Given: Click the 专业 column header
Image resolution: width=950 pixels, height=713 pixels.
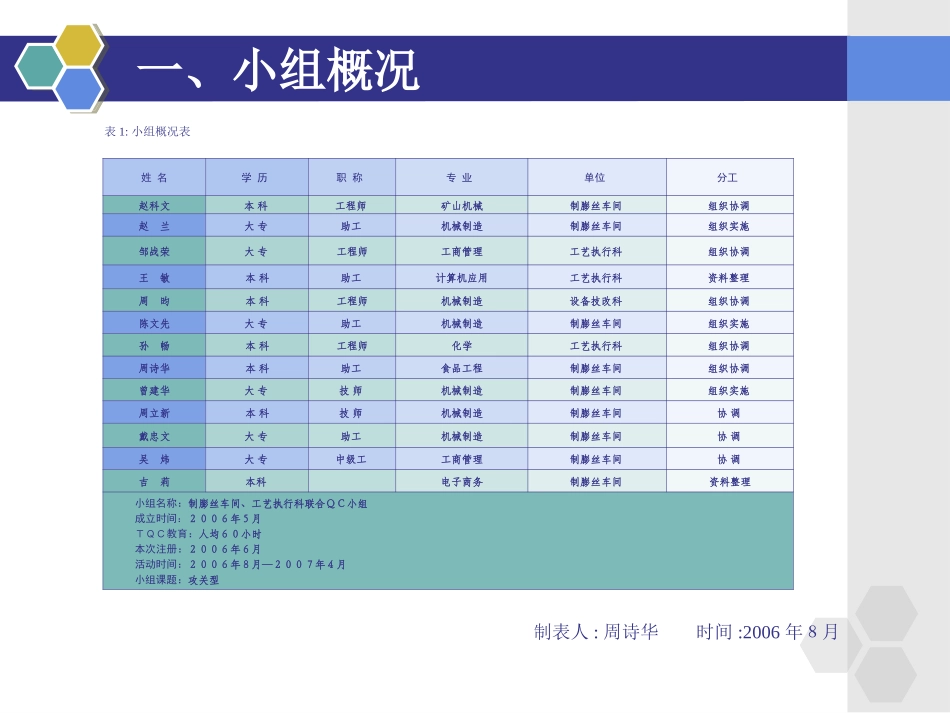Looking at the screenshot, I should pyautogui.click(x=462, y=177).
